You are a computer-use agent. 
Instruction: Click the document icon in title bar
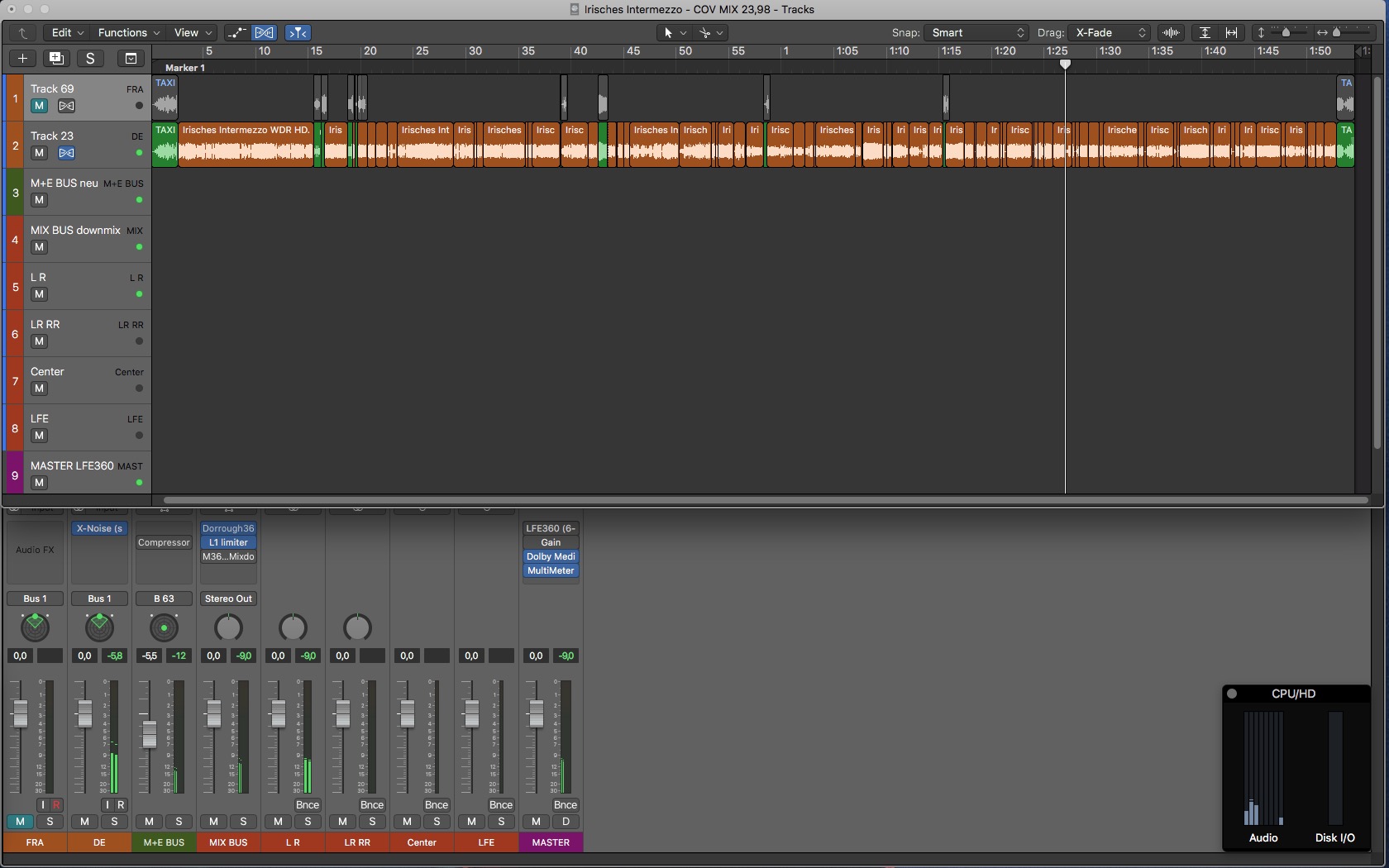575,9
